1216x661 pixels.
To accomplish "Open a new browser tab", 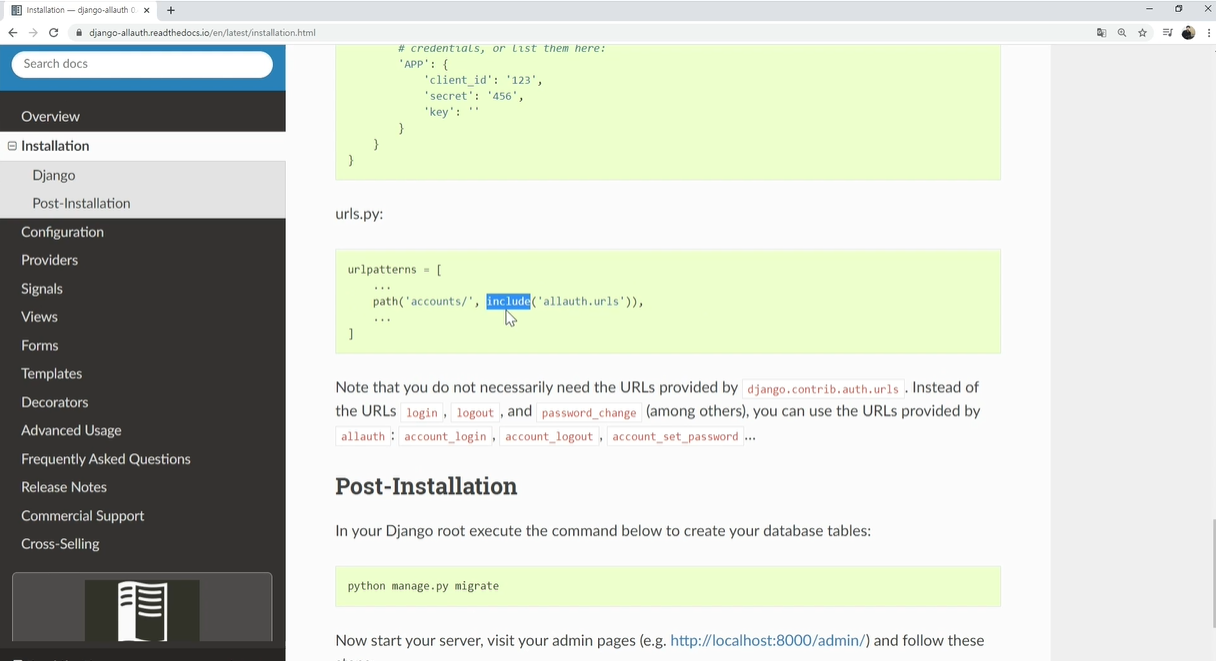I will [171, 10].
